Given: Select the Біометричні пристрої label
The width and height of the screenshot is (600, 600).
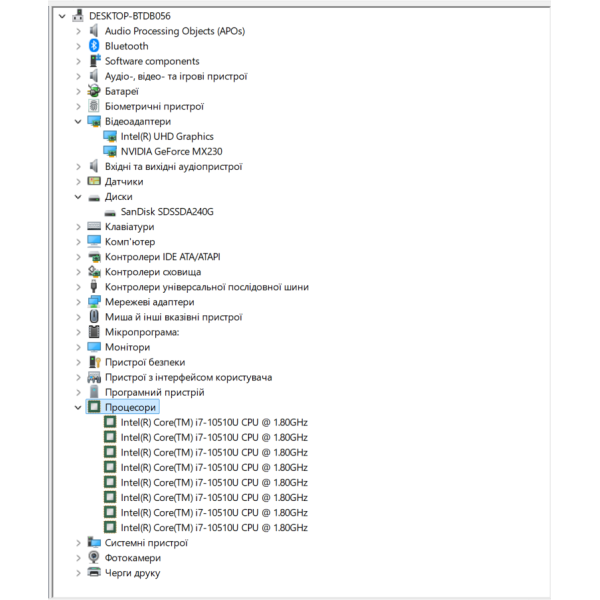Looking at the screenshot, I should [x=154, y=106].
